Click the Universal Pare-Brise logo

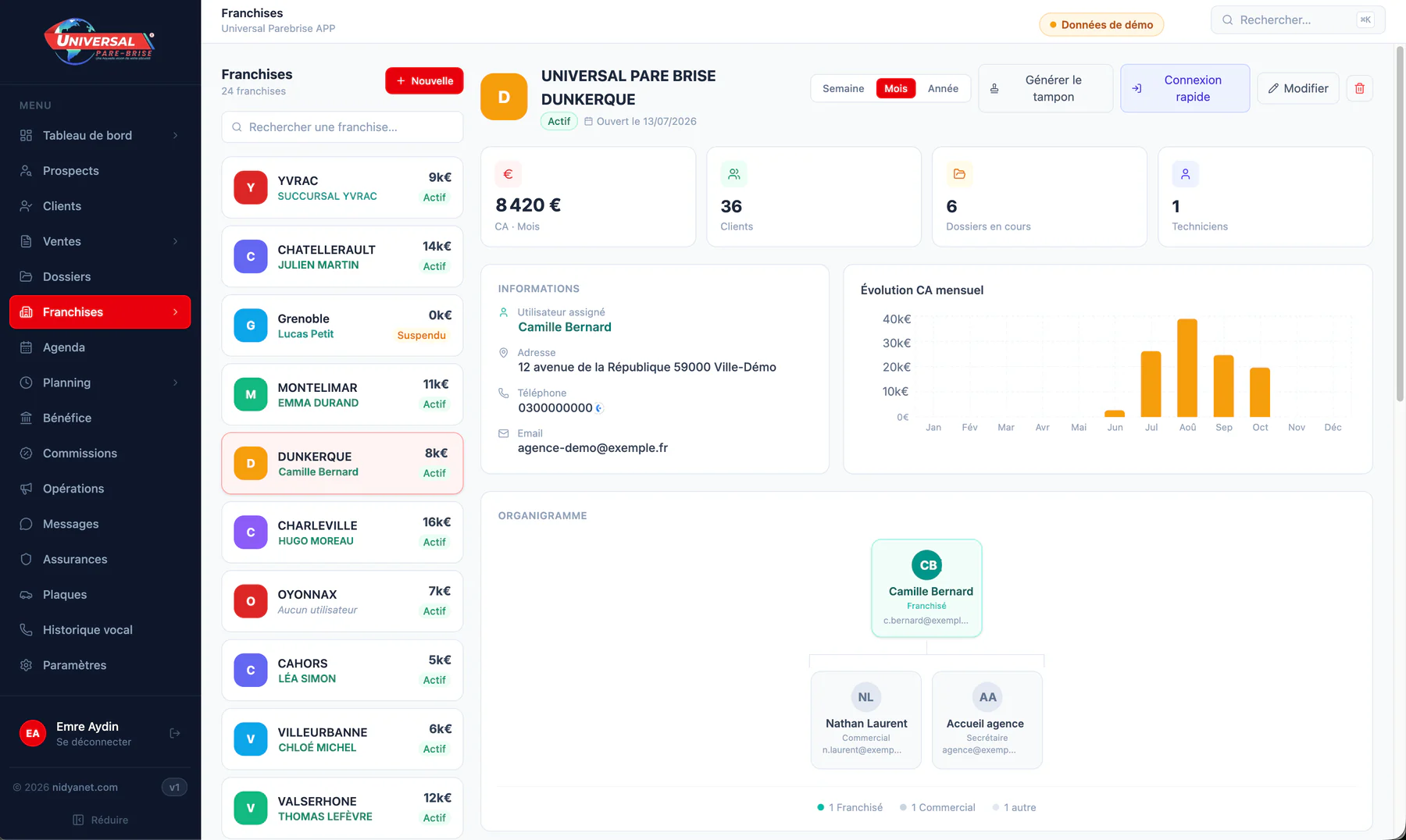pos(100,41)
